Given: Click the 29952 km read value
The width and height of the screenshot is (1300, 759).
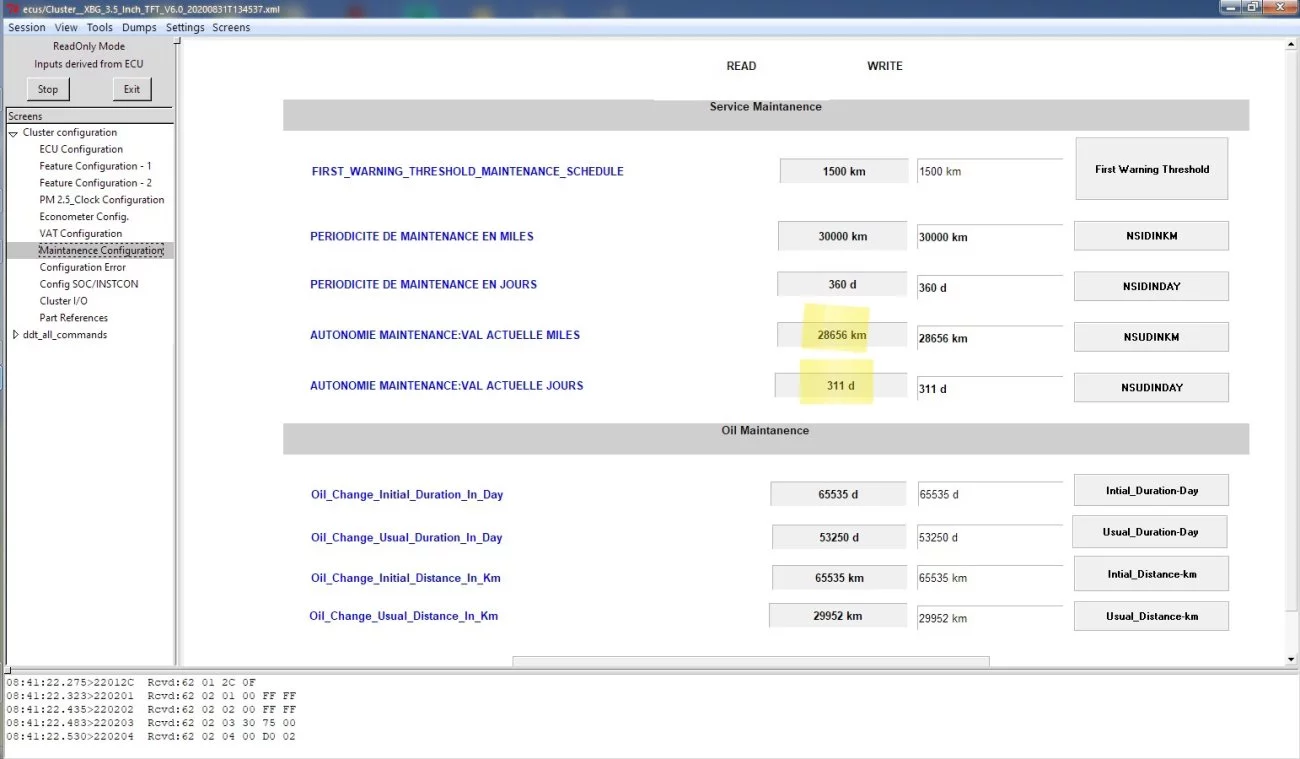Looking at the screenshot, I should pyautogui.click(x=838, y=615).
